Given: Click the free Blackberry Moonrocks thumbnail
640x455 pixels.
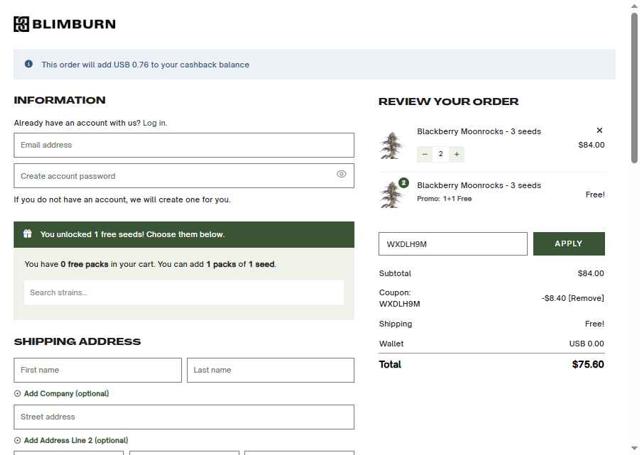Looking at the screenshot, I should [x=391, y=195].
